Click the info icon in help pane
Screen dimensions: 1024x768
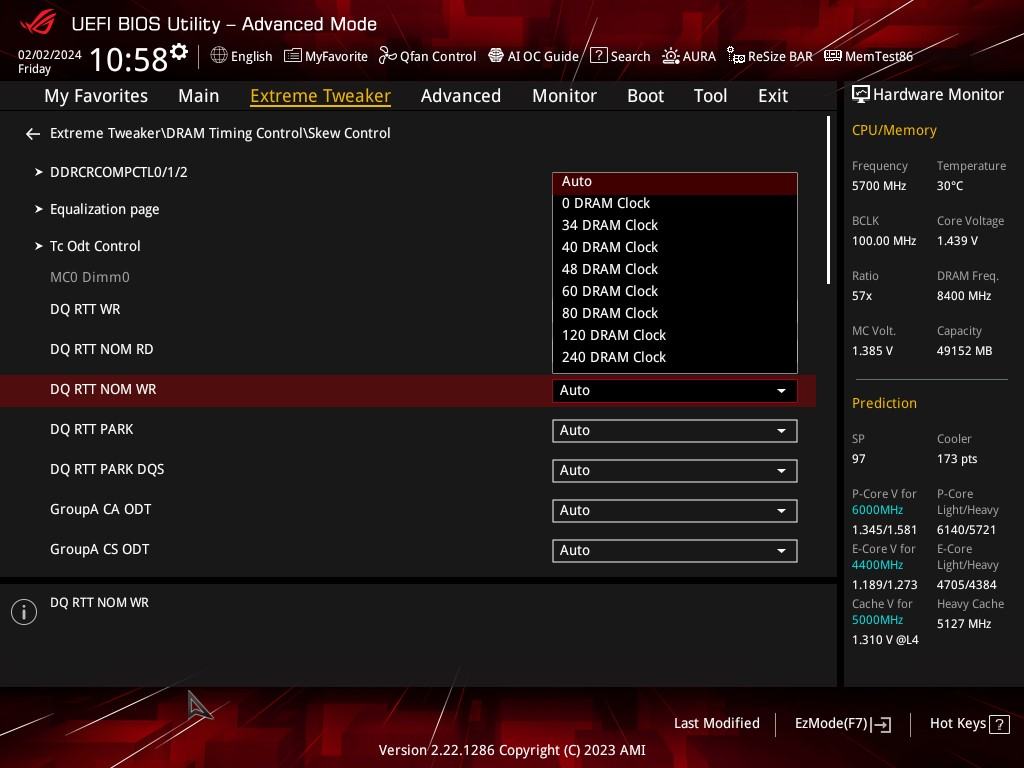coord(24,612)
